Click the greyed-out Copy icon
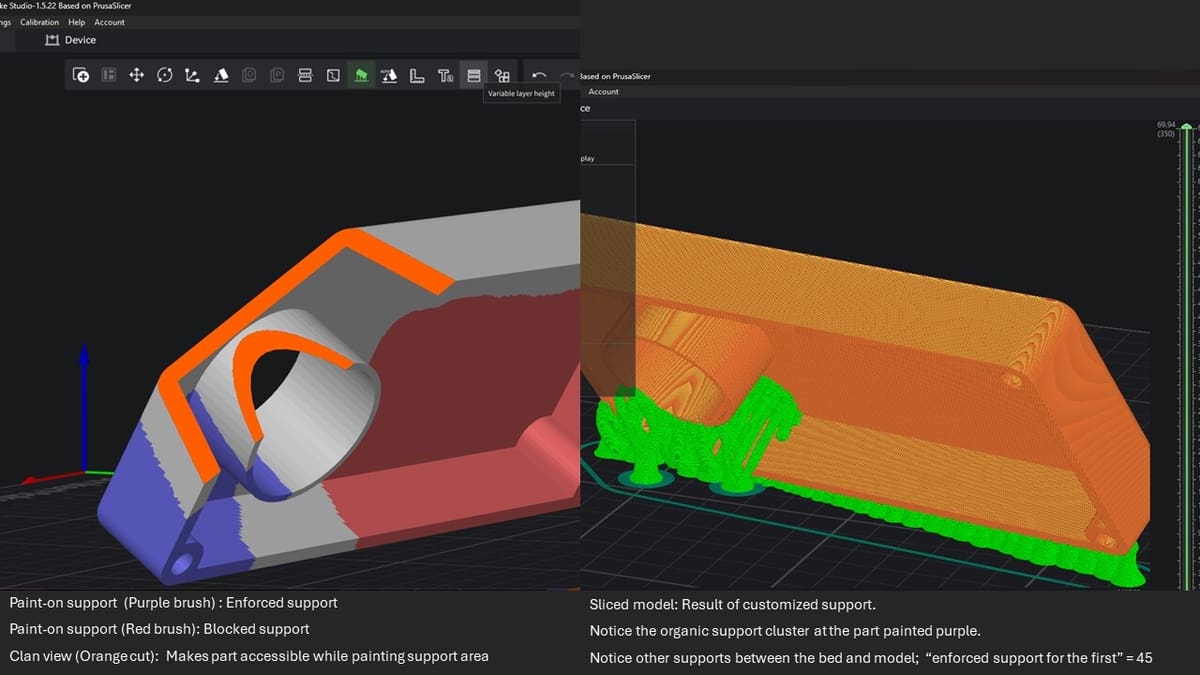 tap(249, 75)
